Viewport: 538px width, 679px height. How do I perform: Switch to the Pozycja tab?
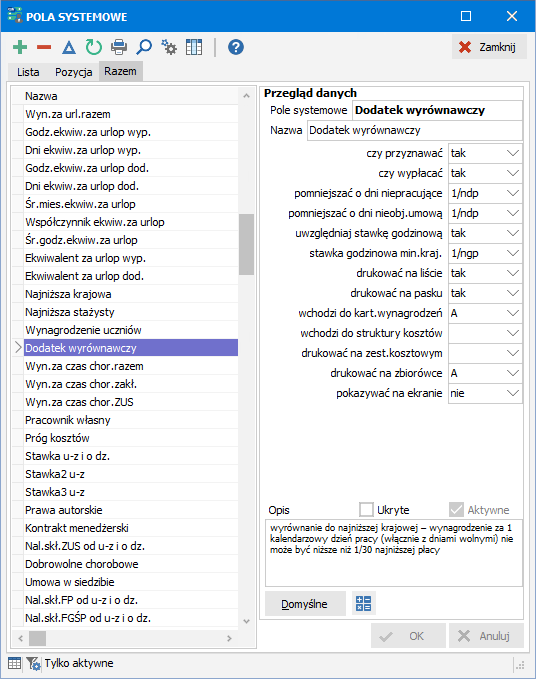74,72
